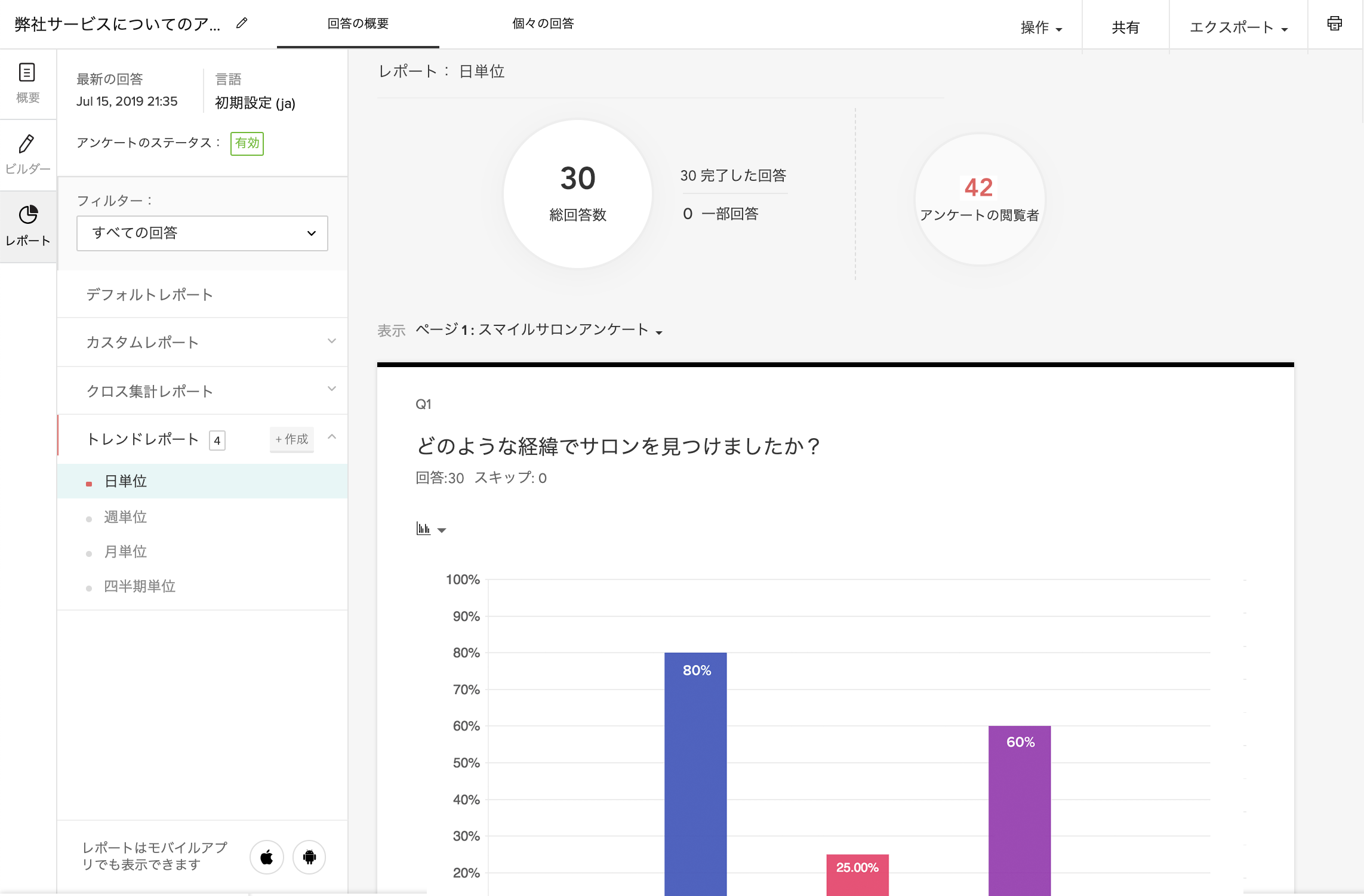Select 週単位 weekly trend report
This screenshot has height=896, width=1364.
pyautogui.click(x=125, y=517)
